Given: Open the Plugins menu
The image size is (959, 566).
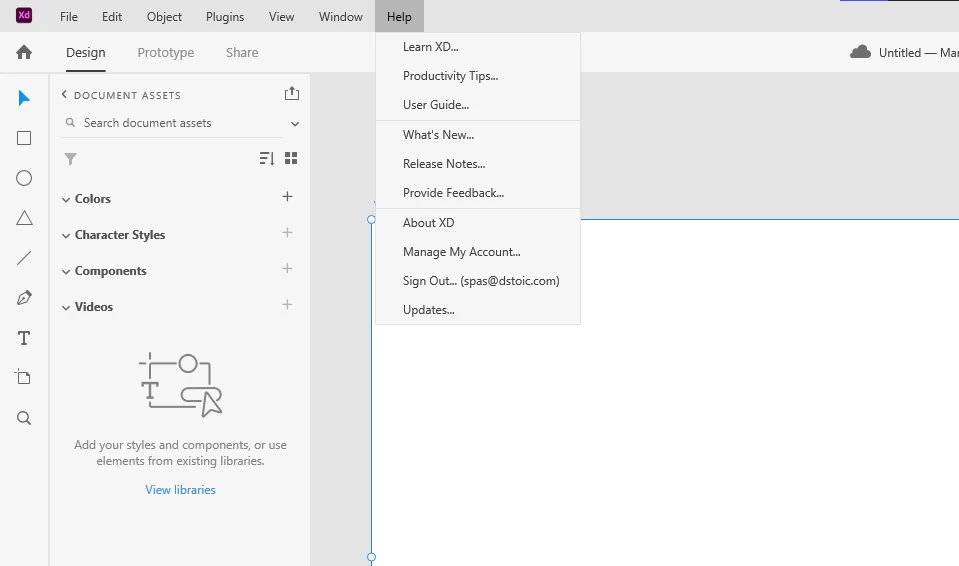Looking at the screenshot, I should (225, 17).
